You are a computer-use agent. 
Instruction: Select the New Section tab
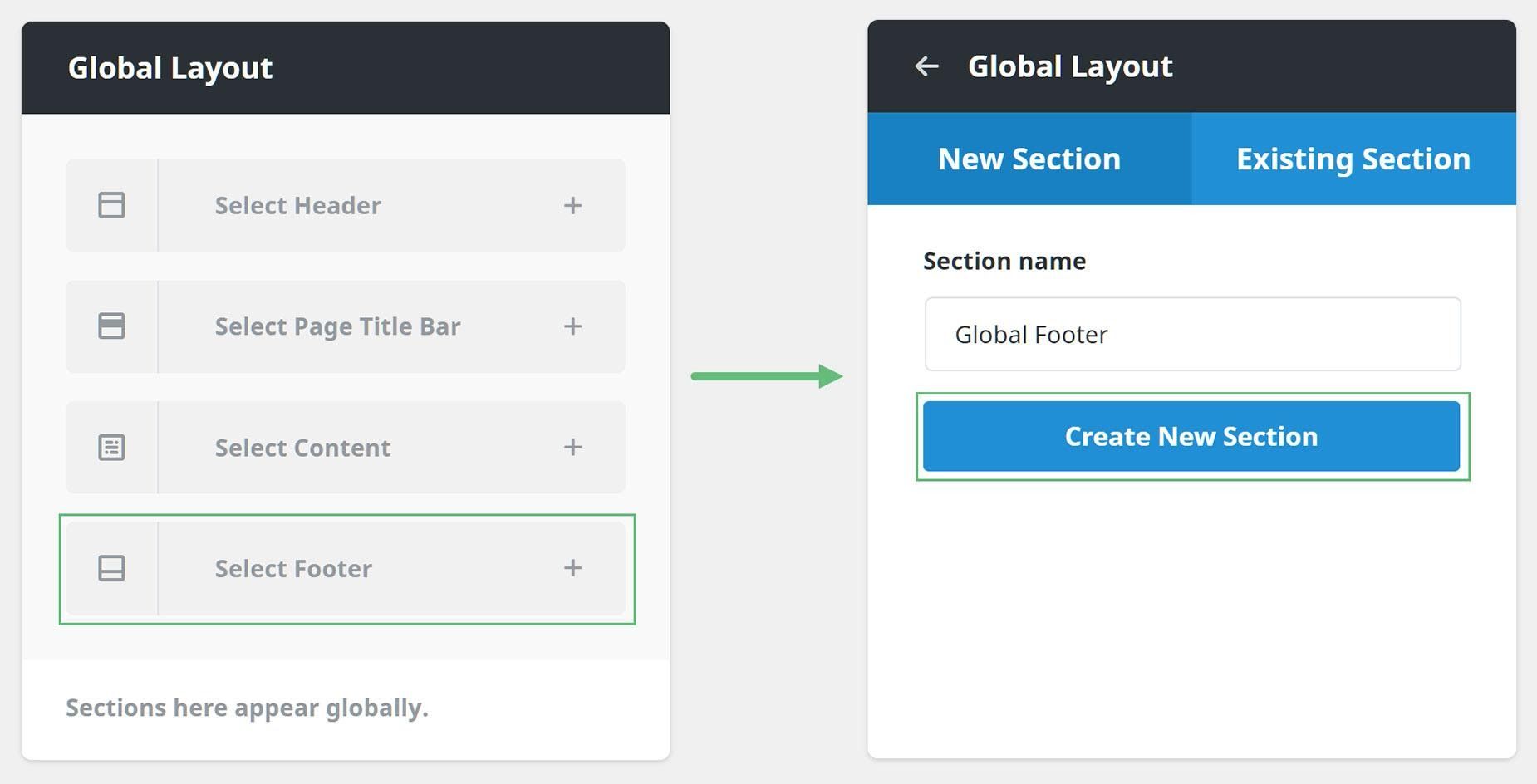pyautogui.click(x=1029, y=158)
